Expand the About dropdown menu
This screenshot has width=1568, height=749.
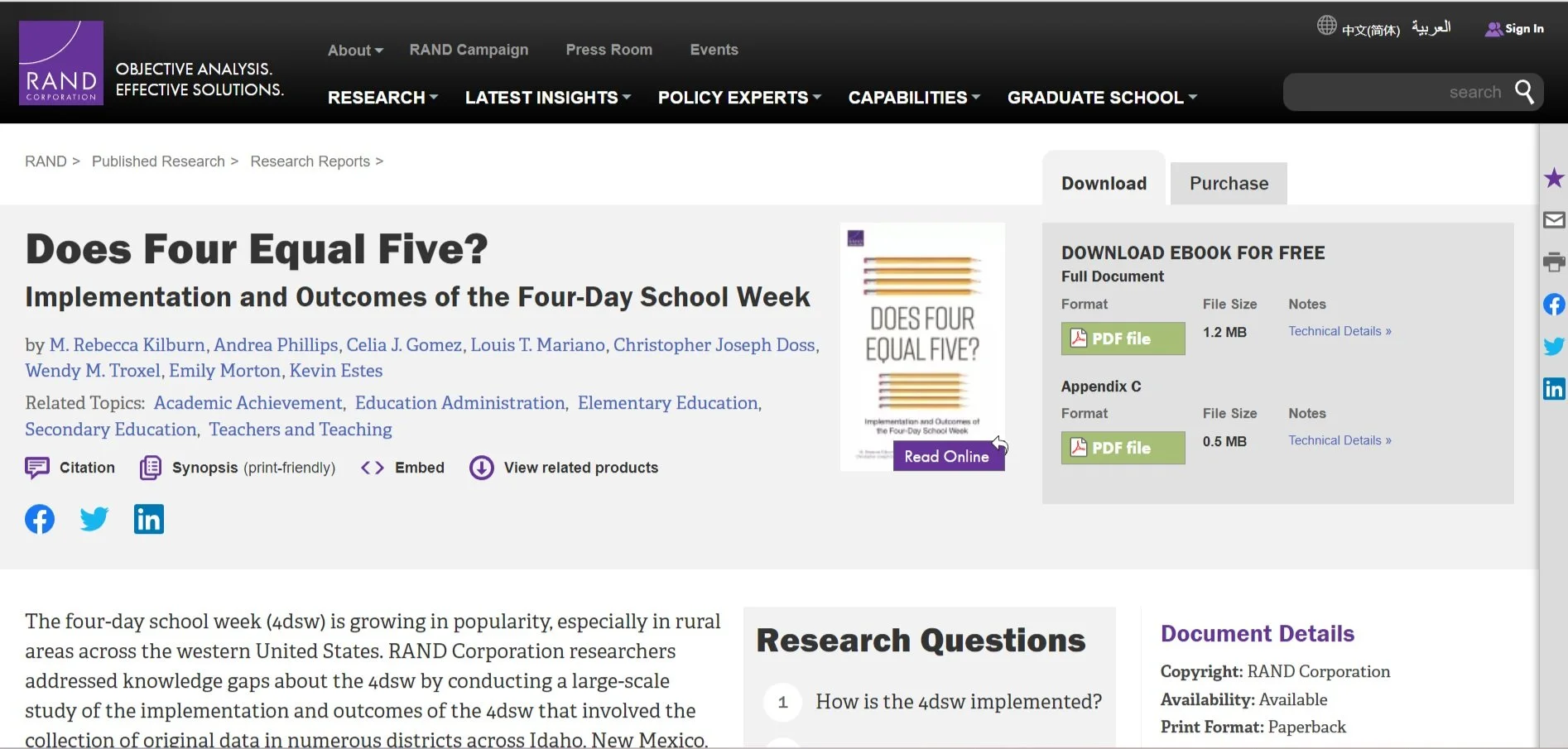tap(356, 50)
